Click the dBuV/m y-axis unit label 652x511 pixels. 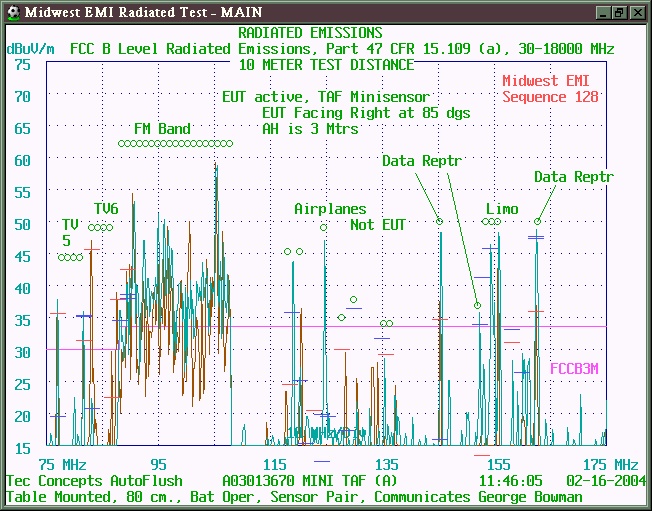click(32, 48)
